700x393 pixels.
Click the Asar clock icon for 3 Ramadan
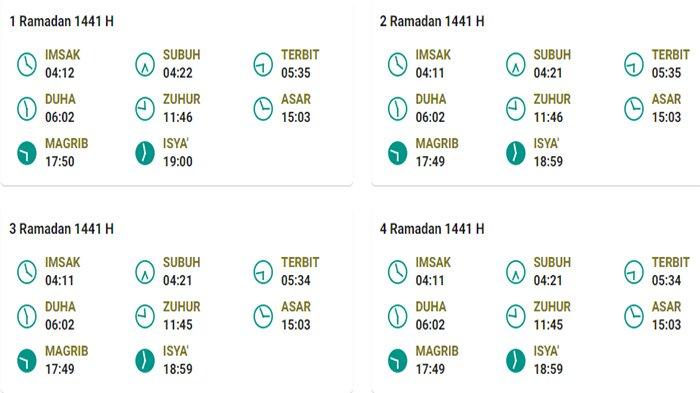pyautogui.click(x=263, y=317)
